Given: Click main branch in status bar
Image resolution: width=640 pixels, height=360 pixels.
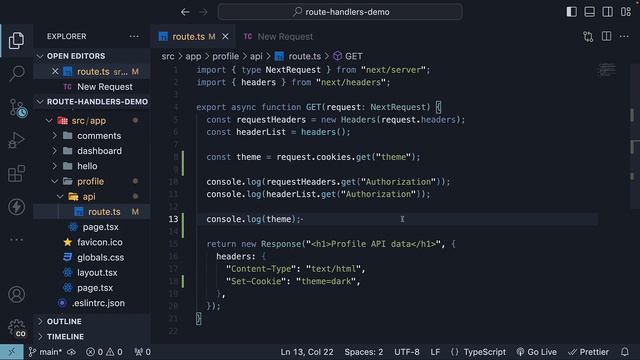Looking at the screenshot, I should (45, 352).
